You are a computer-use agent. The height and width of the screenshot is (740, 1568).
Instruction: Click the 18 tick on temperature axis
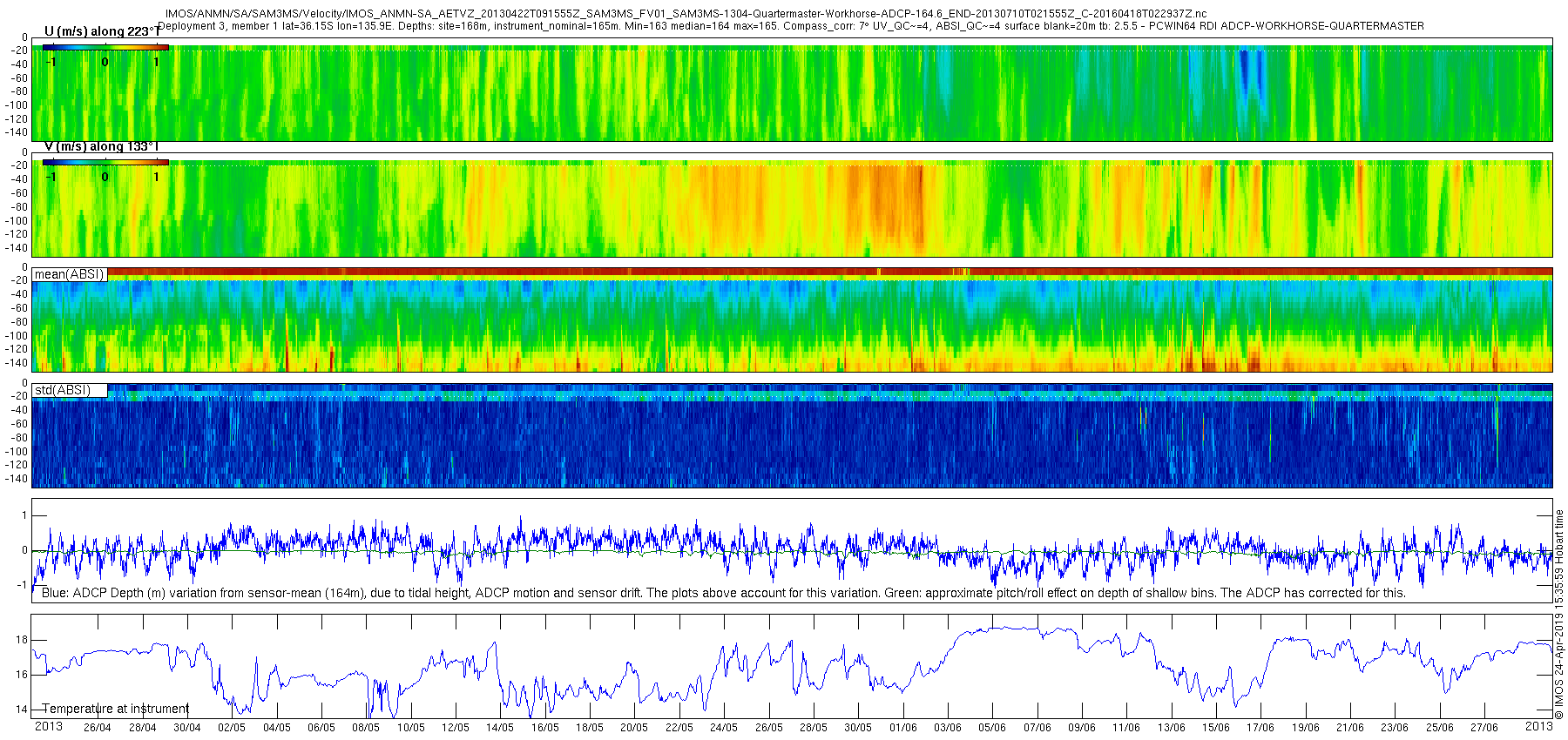pos(22,640)
